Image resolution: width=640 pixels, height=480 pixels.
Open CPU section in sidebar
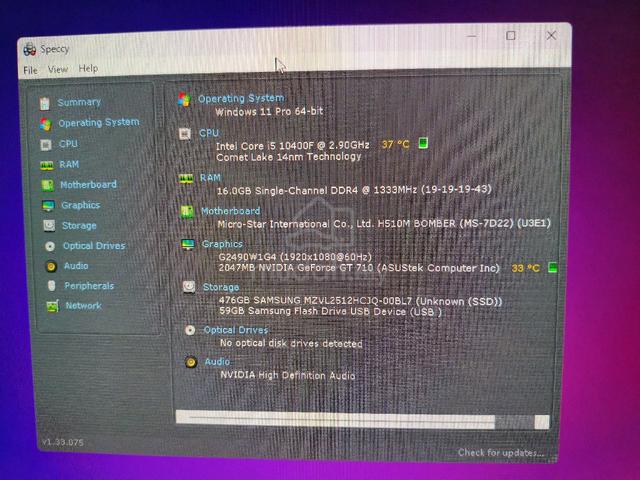click(68, 144)
